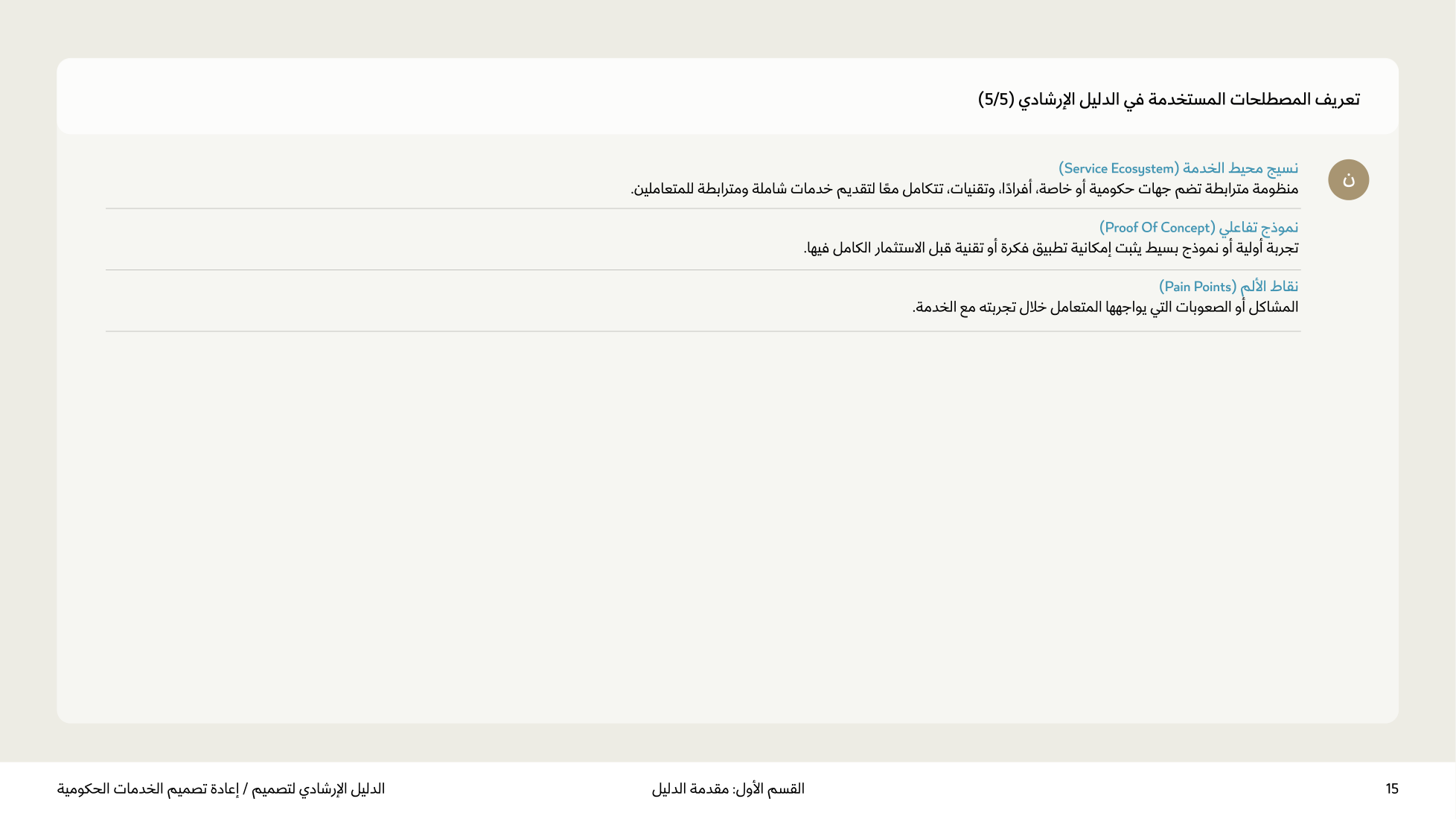This screenshot has width=1456, height=819.
Task: Click the definition starting منظومة مترابطة تضم جهات
Action: point(965,189)
